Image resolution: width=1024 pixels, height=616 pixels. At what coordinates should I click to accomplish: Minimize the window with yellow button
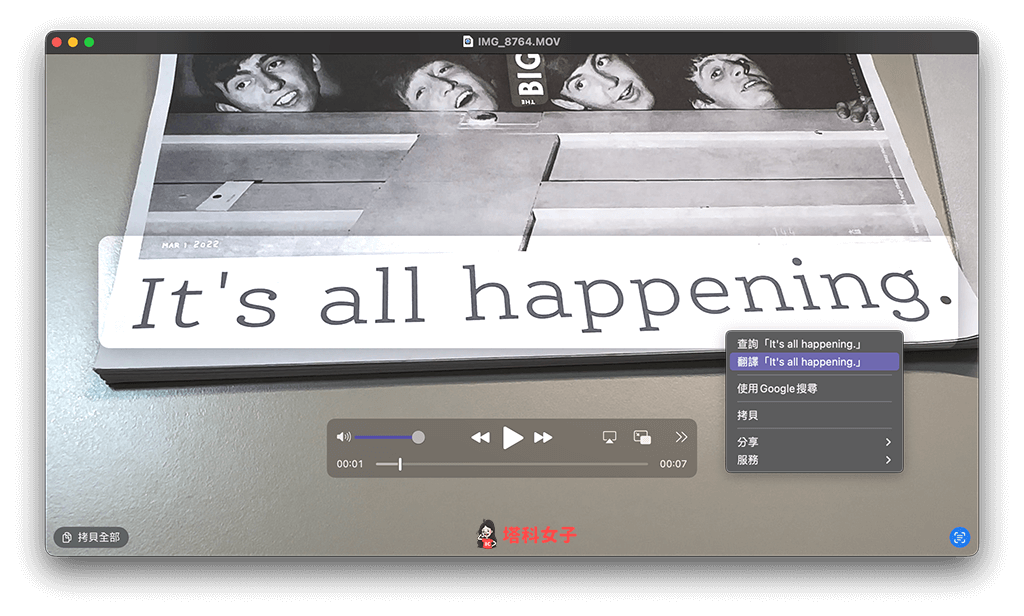[x=73, y=42]
